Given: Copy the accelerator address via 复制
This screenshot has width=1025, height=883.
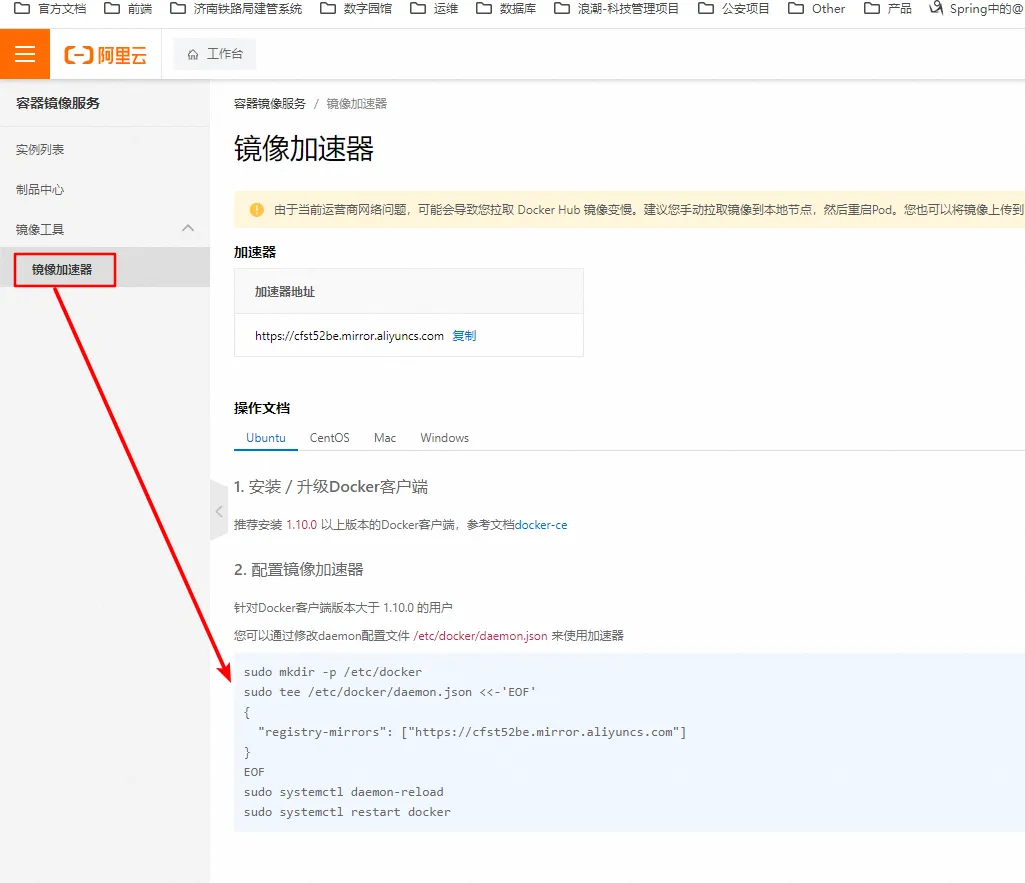Looking at the screenshot, I should [x=464, y=336].
